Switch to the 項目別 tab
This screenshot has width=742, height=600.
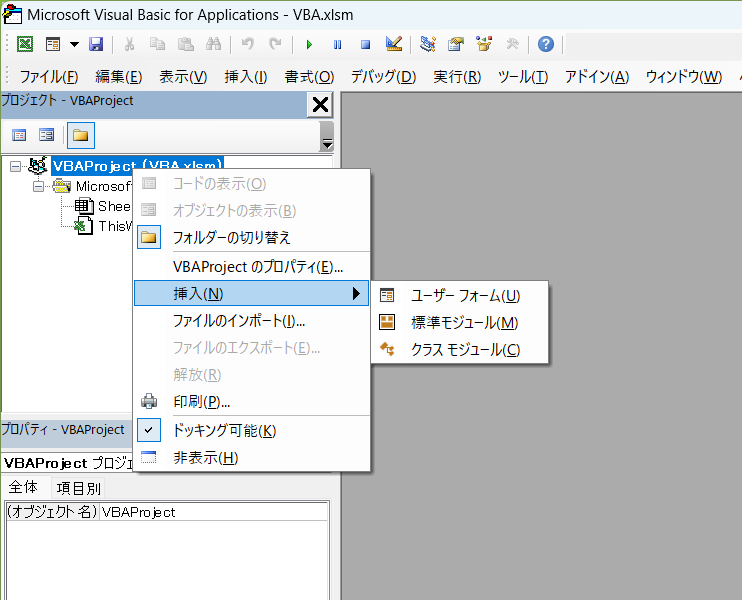tap(79, 488)
